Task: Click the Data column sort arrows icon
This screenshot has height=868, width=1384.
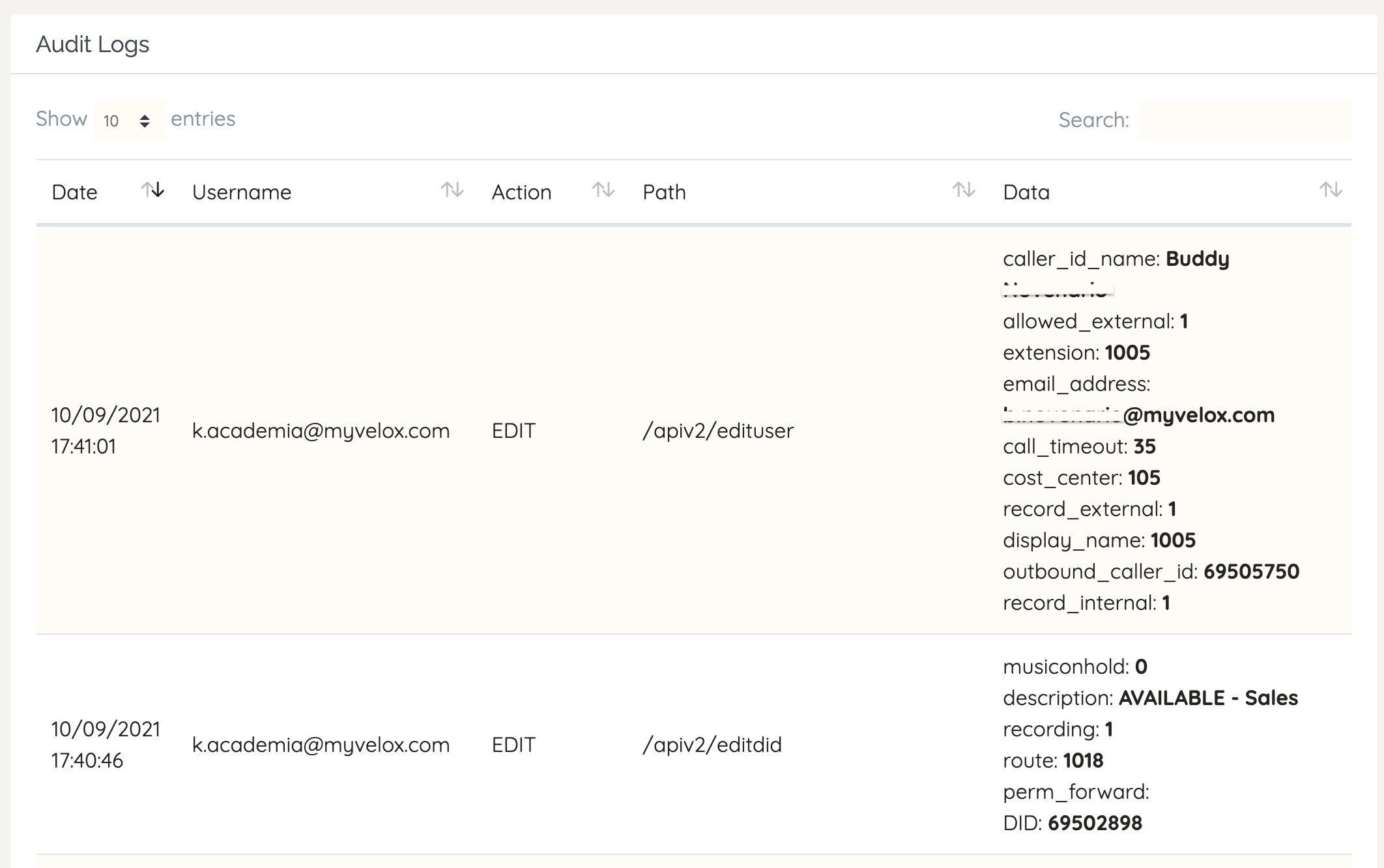Action: 1330,190
